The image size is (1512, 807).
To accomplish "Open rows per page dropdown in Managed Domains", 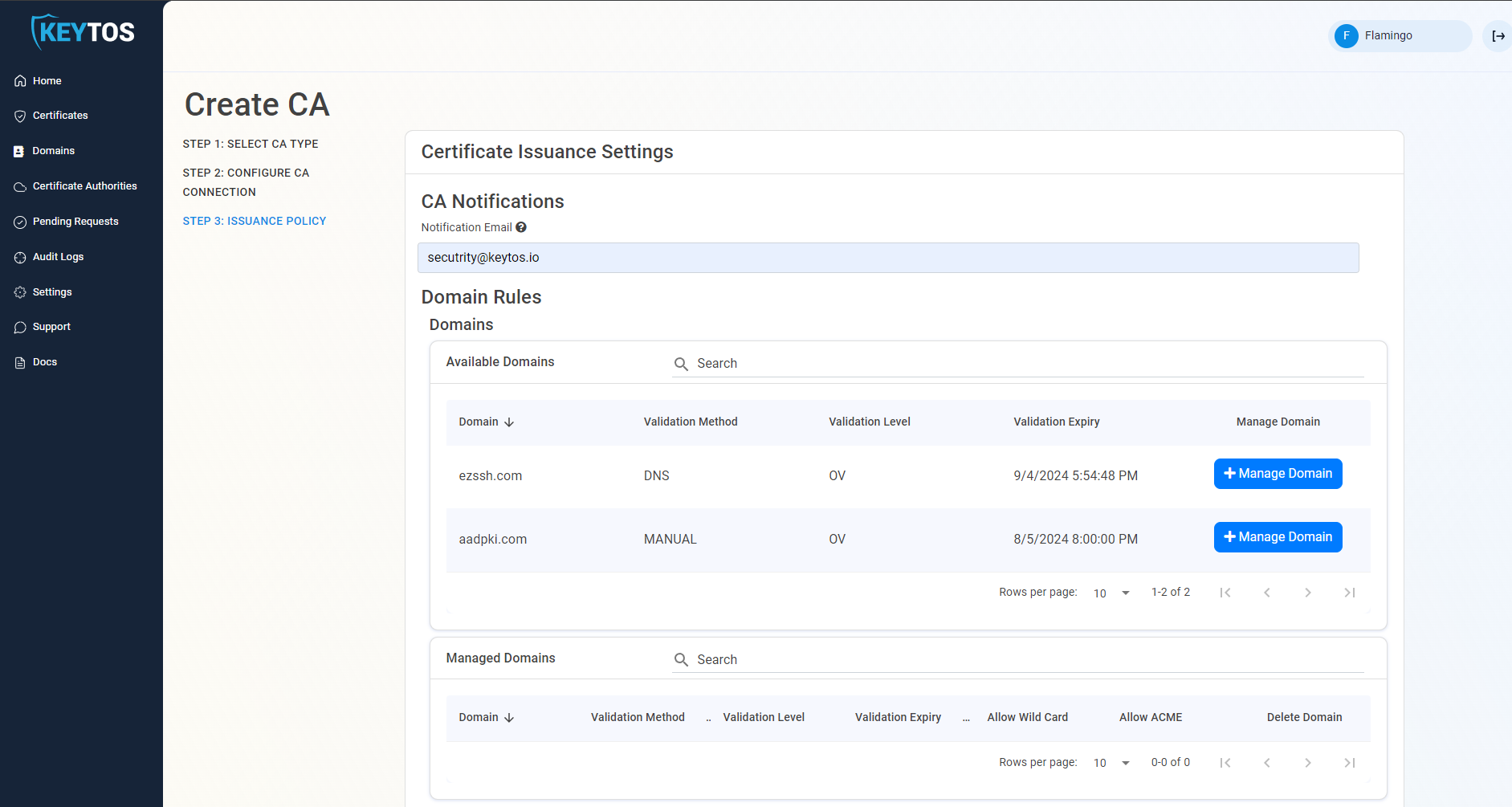I will [1112, 763].
